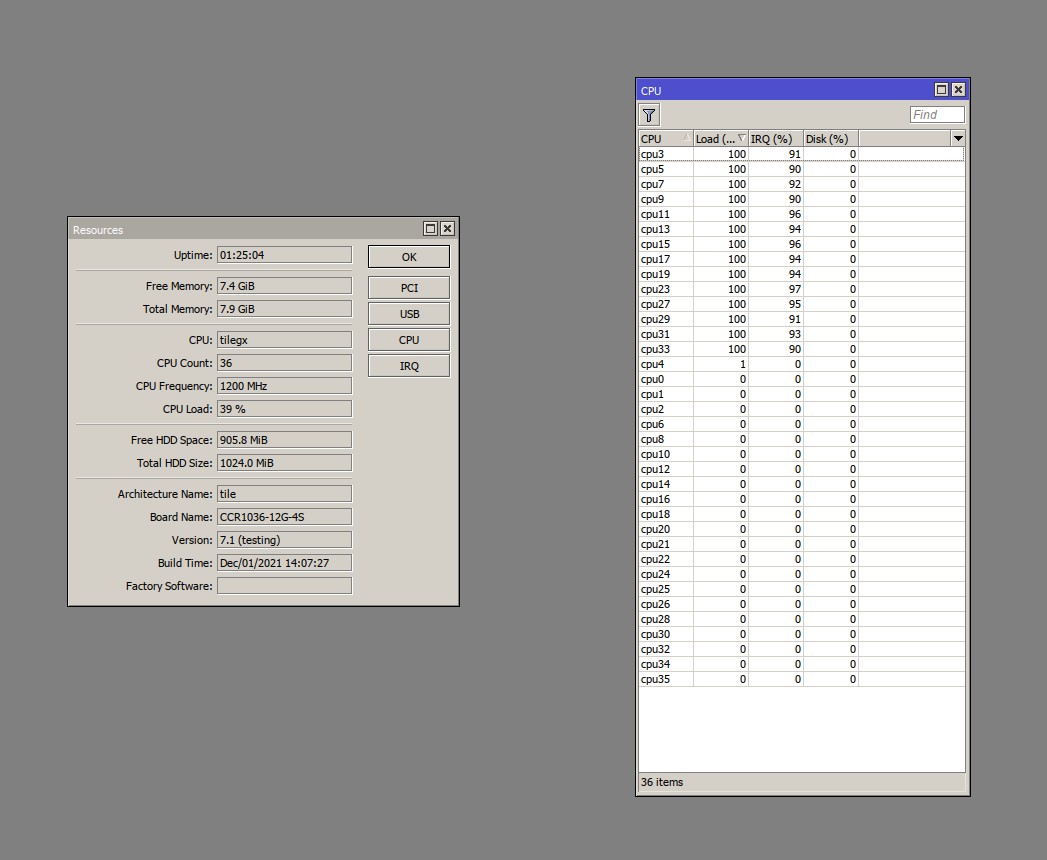
Task: Open the filter icon in CPU window
Action: pyautogui.click(x=649, y=115)
